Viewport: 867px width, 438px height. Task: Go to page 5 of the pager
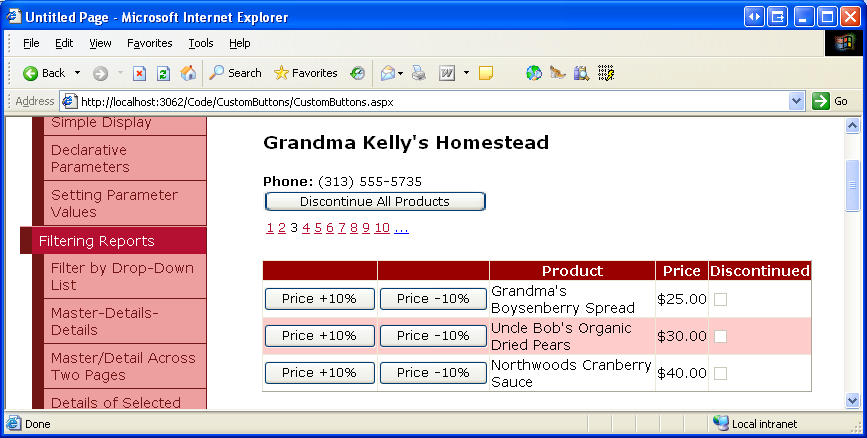(x=318, y=228)
